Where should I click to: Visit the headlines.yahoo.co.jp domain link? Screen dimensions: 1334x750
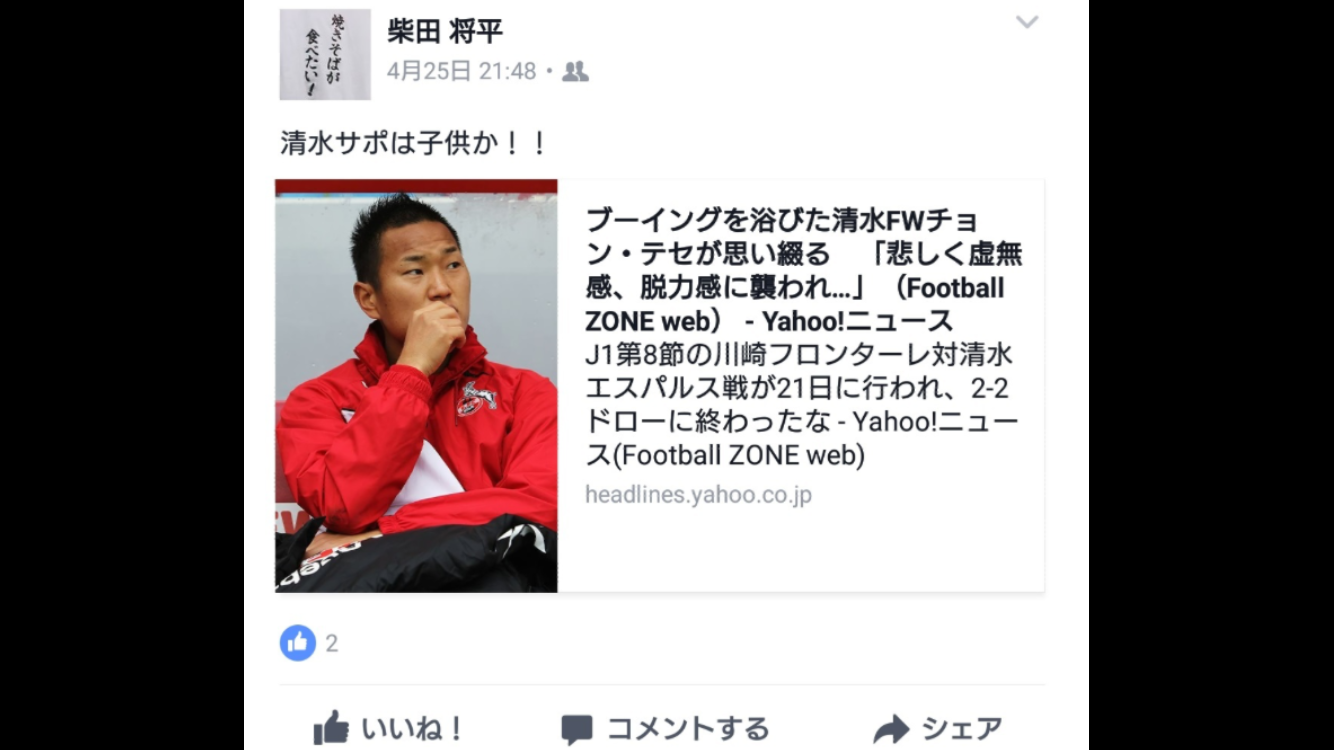point(698,495)
